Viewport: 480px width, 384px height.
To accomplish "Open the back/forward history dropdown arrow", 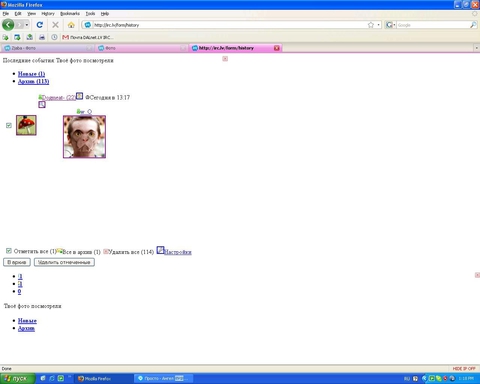I will coord(27,25).
